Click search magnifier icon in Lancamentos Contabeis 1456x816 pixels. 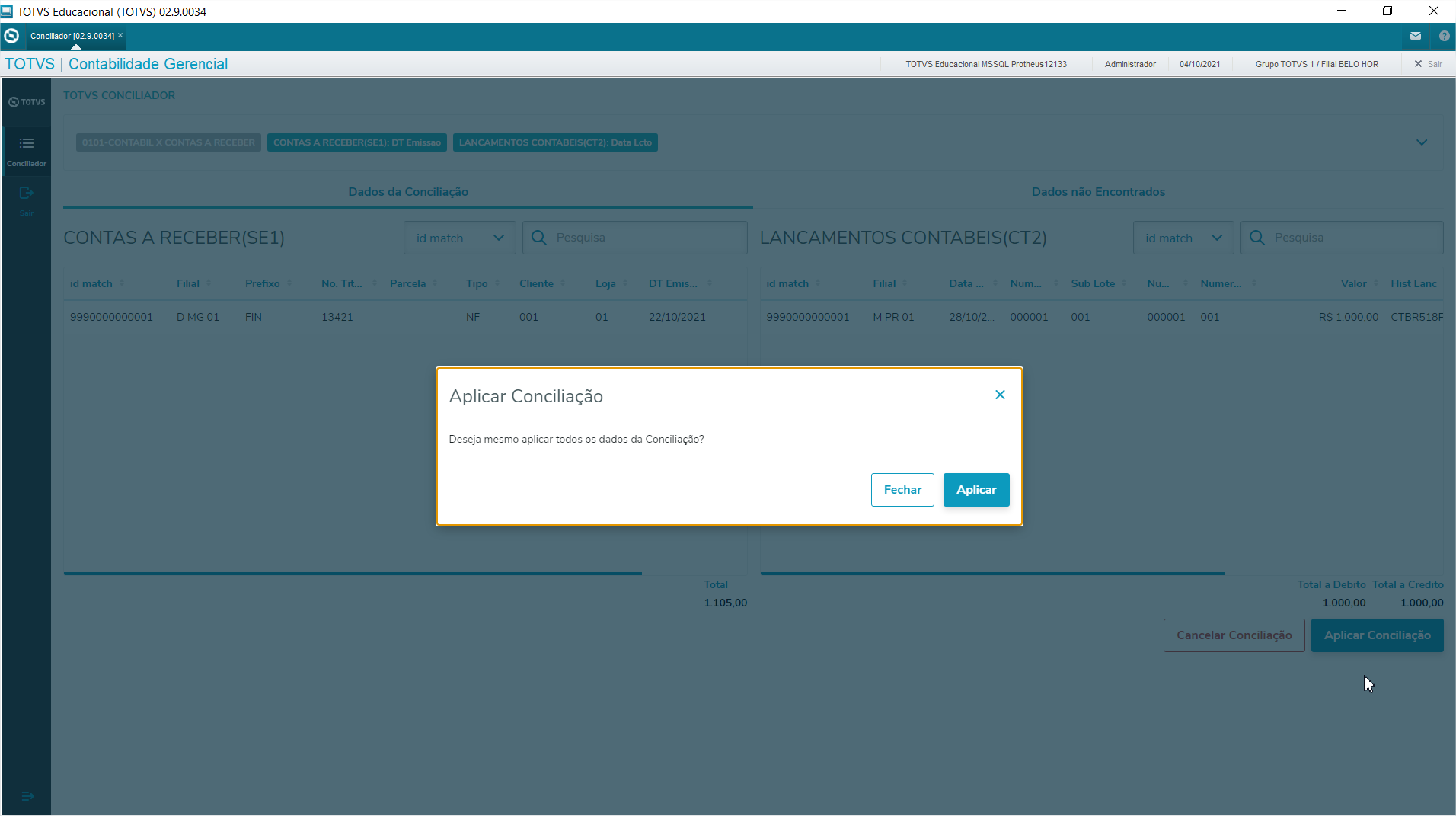pyautogui.click(x=1257, y=238)
